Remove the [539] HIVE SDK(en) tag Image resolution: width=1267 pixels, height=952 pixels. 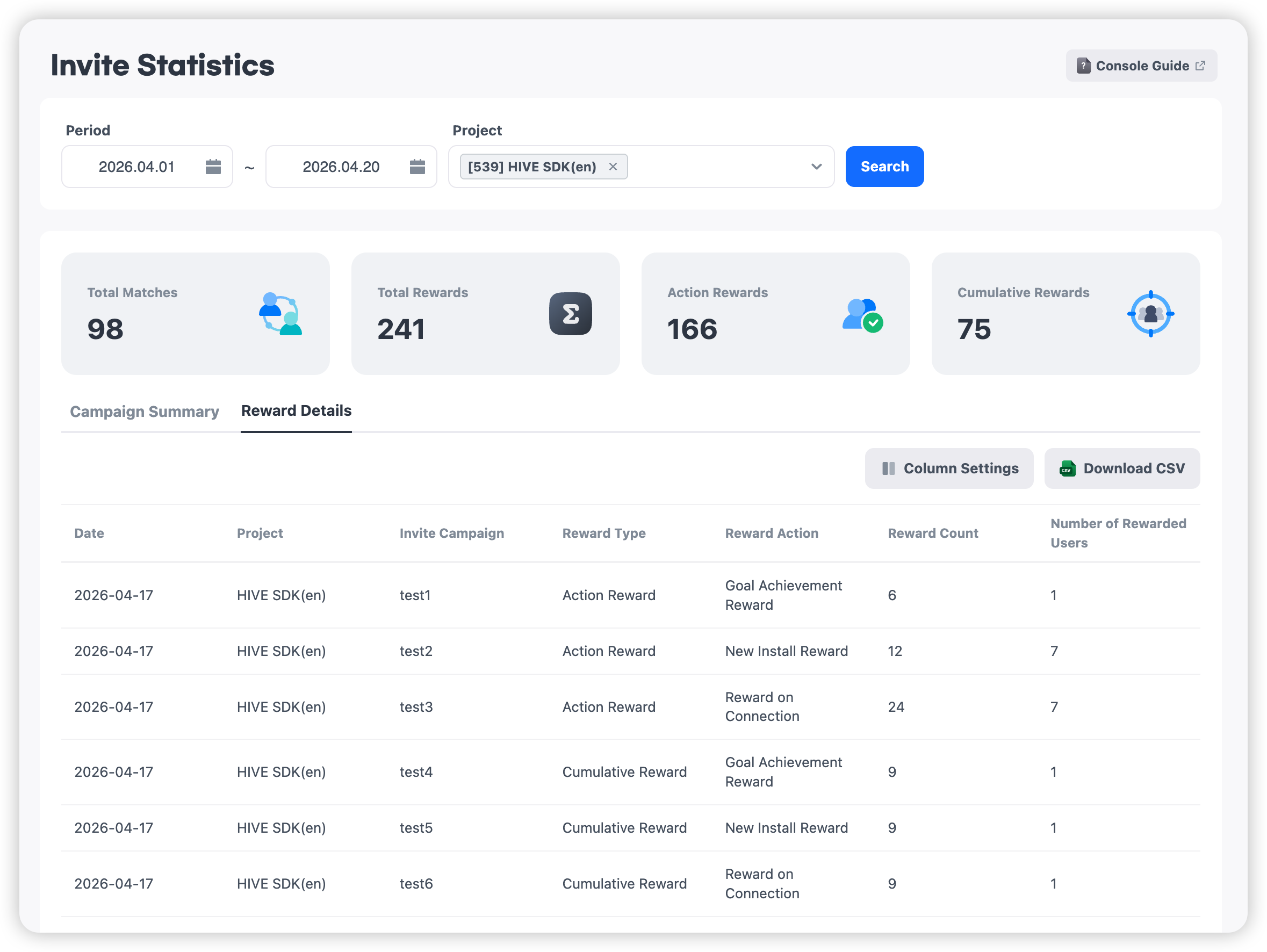(613, 167)
